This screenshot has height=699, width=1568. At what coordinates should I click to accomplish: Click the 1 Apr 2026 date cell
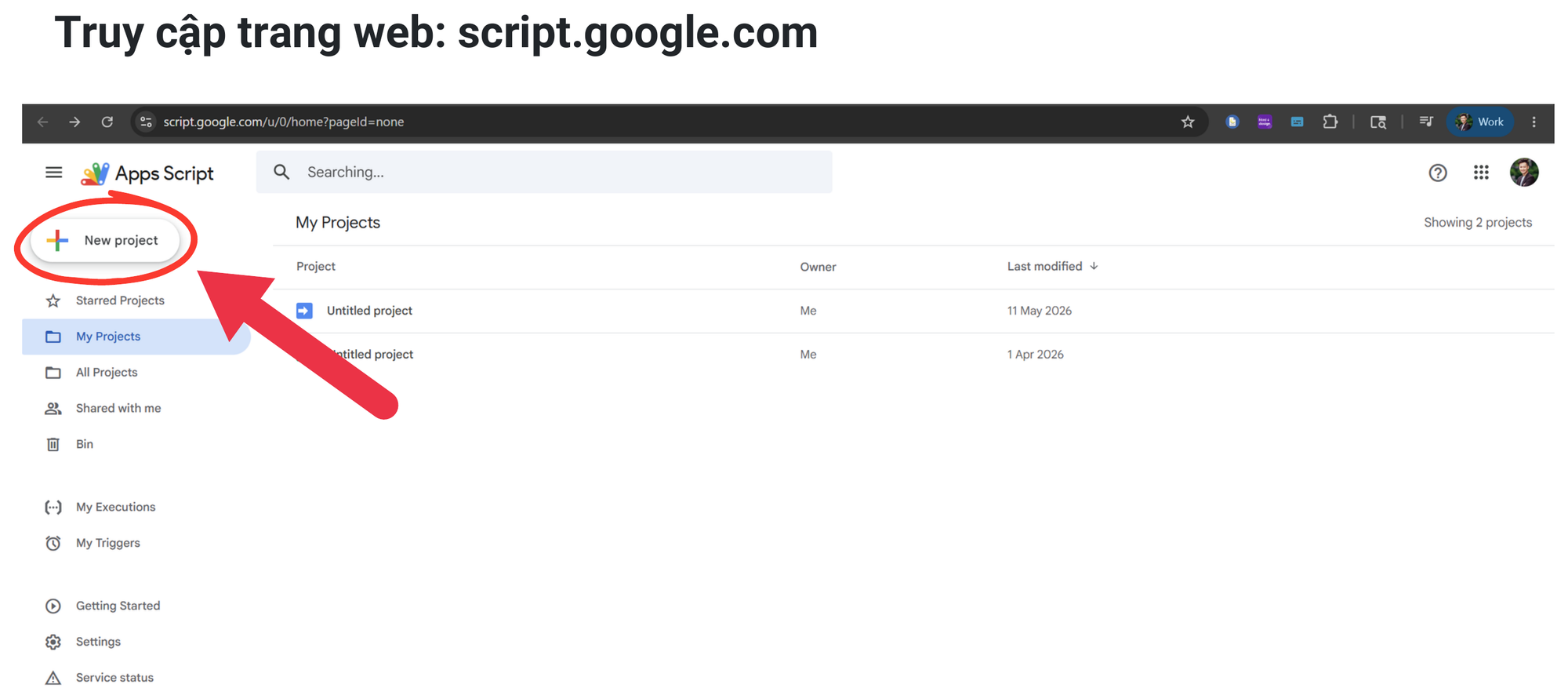pos(1035,355)
